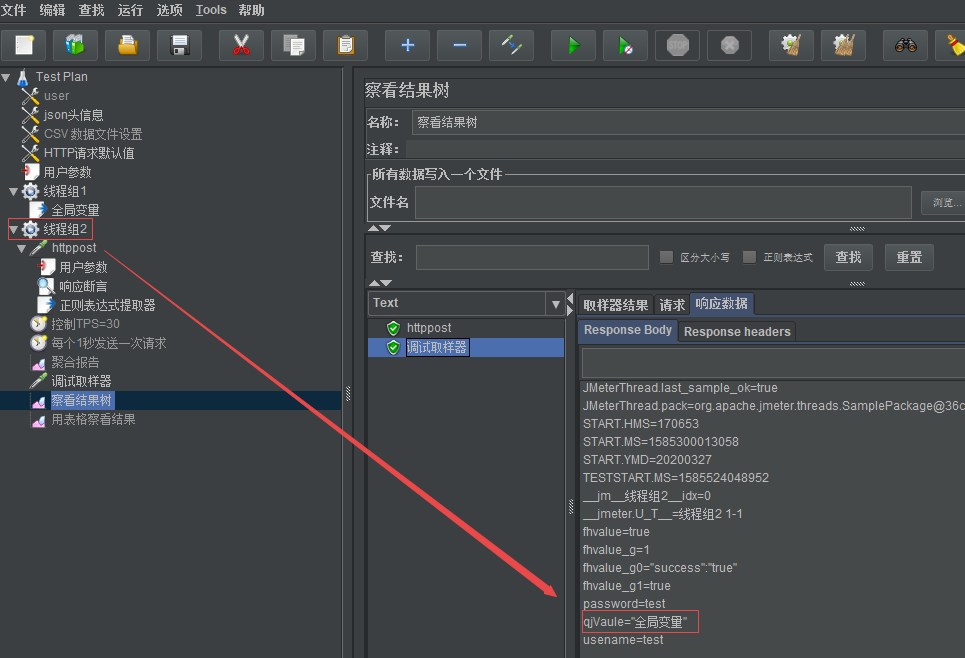This screenshot has height=658, width=965.
Task: Click the split arrows above 查找 row
Action: [379, 228]
